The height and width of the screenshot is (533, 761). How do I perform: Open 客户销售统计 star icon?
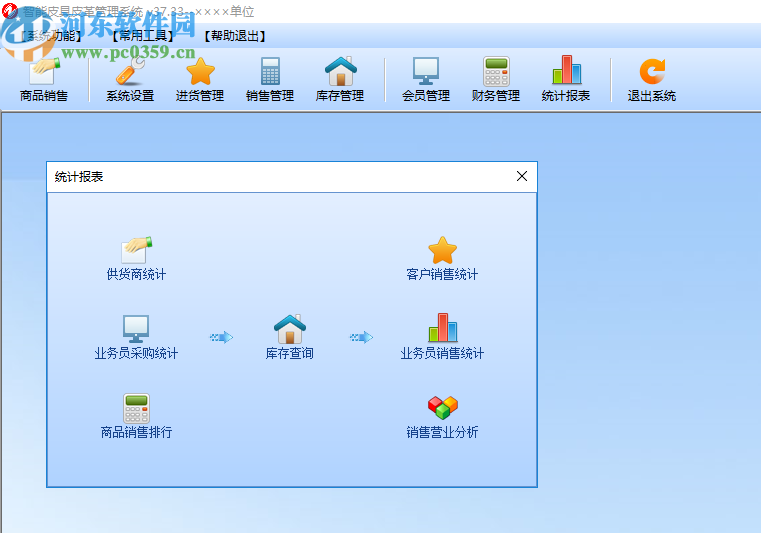[443, 250]
